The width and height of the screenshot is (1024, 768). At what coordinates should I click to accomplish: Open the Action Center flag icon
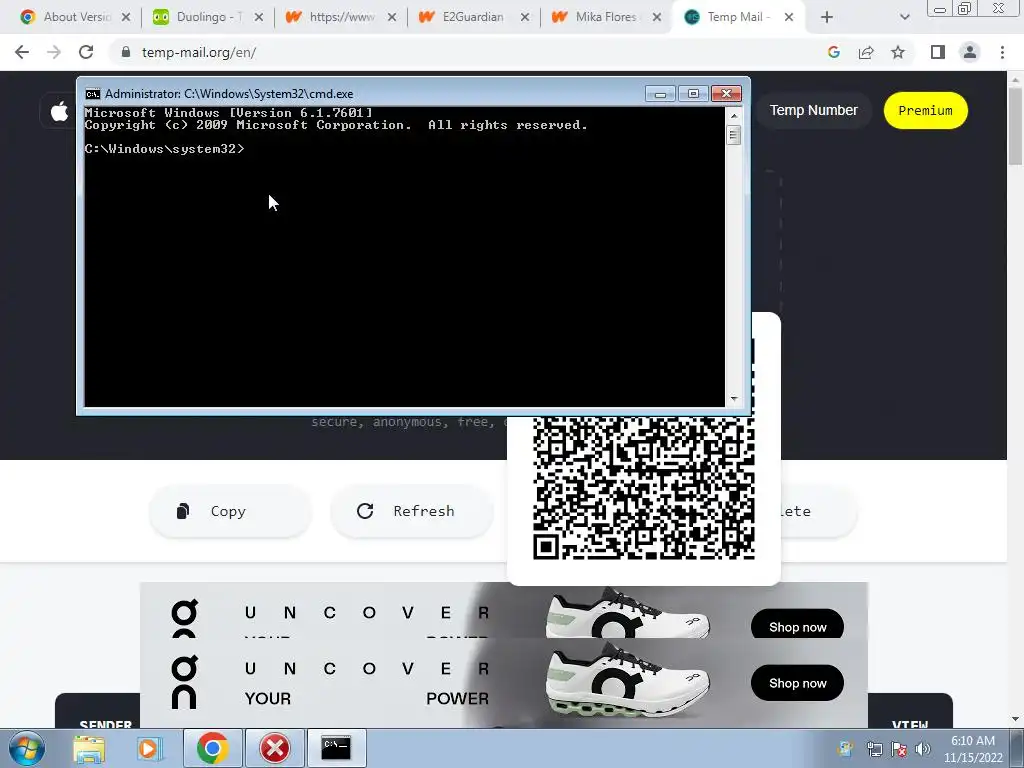tap(899, 749)
